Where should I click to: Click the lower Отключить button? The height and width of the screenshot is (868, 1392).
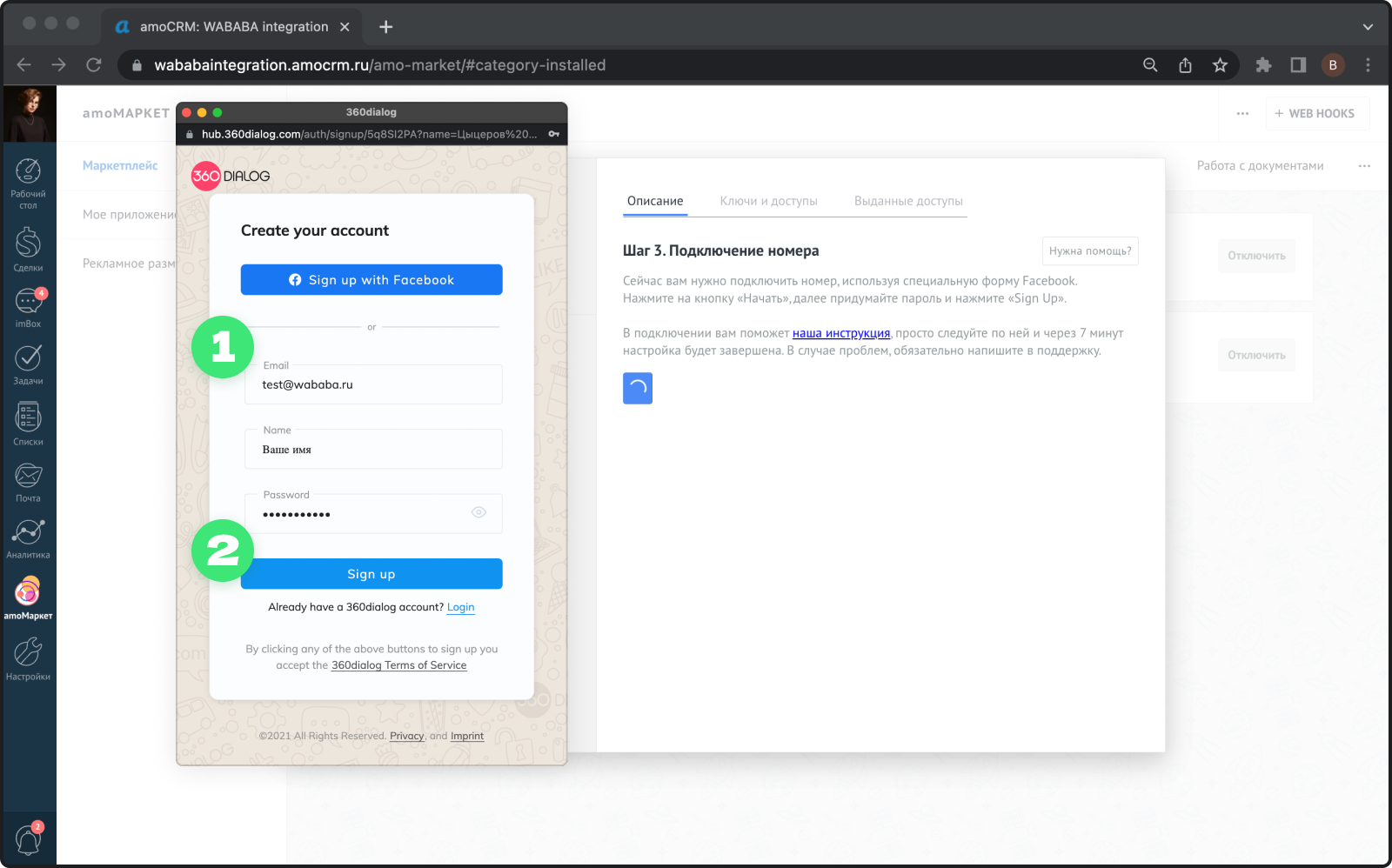click(1256, 355)
